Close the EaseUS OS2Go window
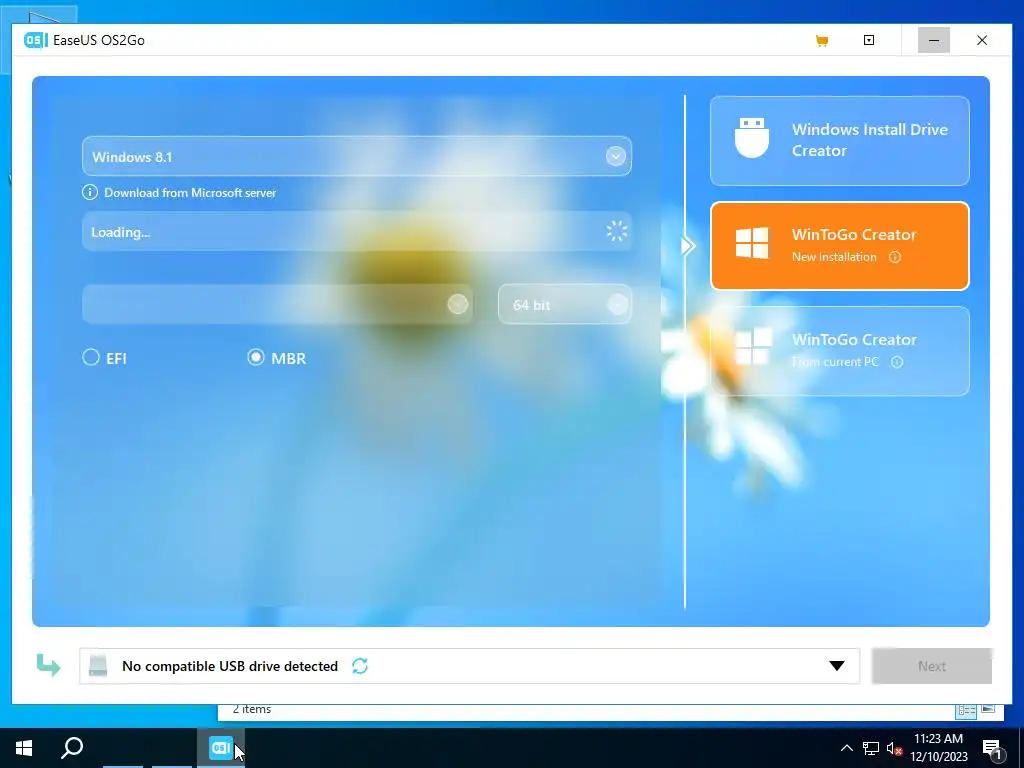The width and height of the screenshot is (1024, 768). pos(982,40)
